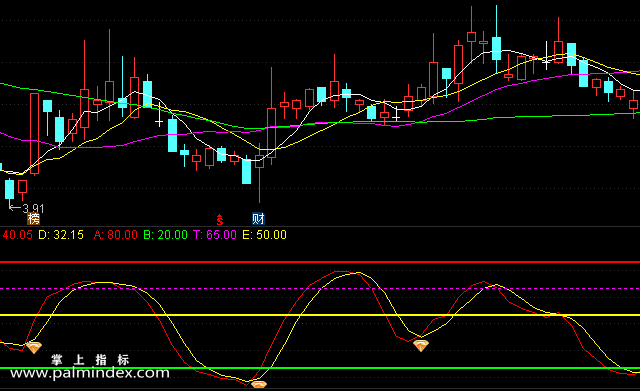
Task: Click the D: 32.15 indicator value
Action: (x=61, y=235)
